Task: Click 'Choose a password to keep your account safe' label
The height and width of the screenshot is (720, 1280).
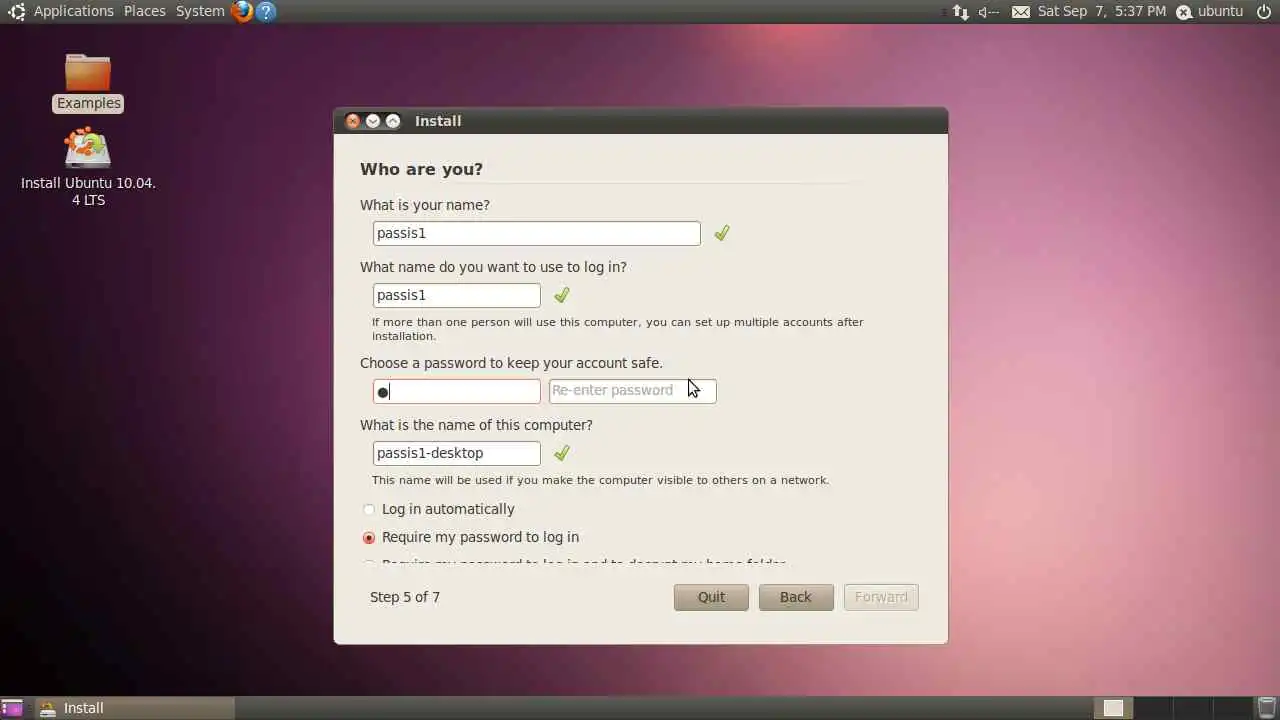Action: pyautogui.click(x=511, y=363)
